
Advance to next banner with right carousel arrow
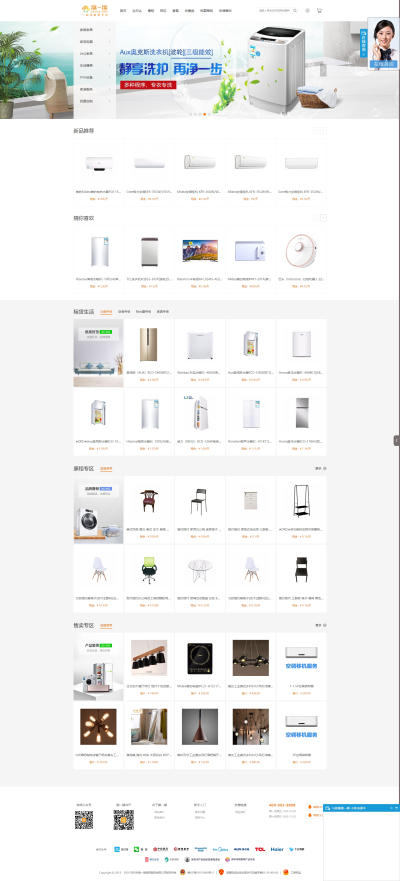click(323, 70)
